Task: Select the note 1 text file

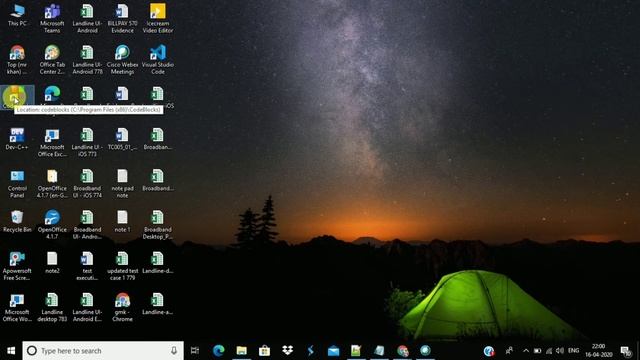Action: point(122,221)
